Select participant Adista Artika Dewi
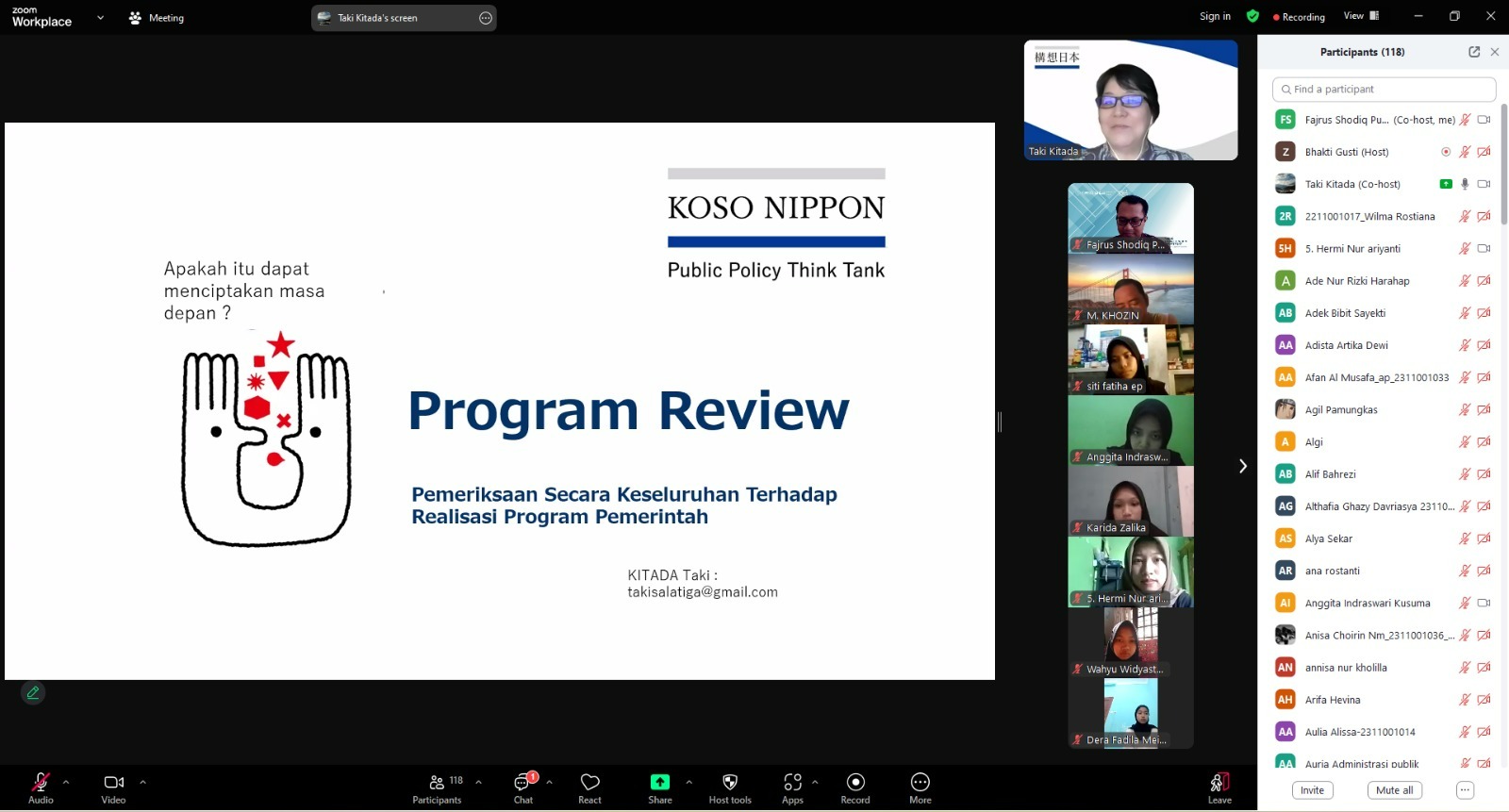Image resolution: width=1509 pixels, height=812 pixels. pyautogui.click(x=1384, y=345)
